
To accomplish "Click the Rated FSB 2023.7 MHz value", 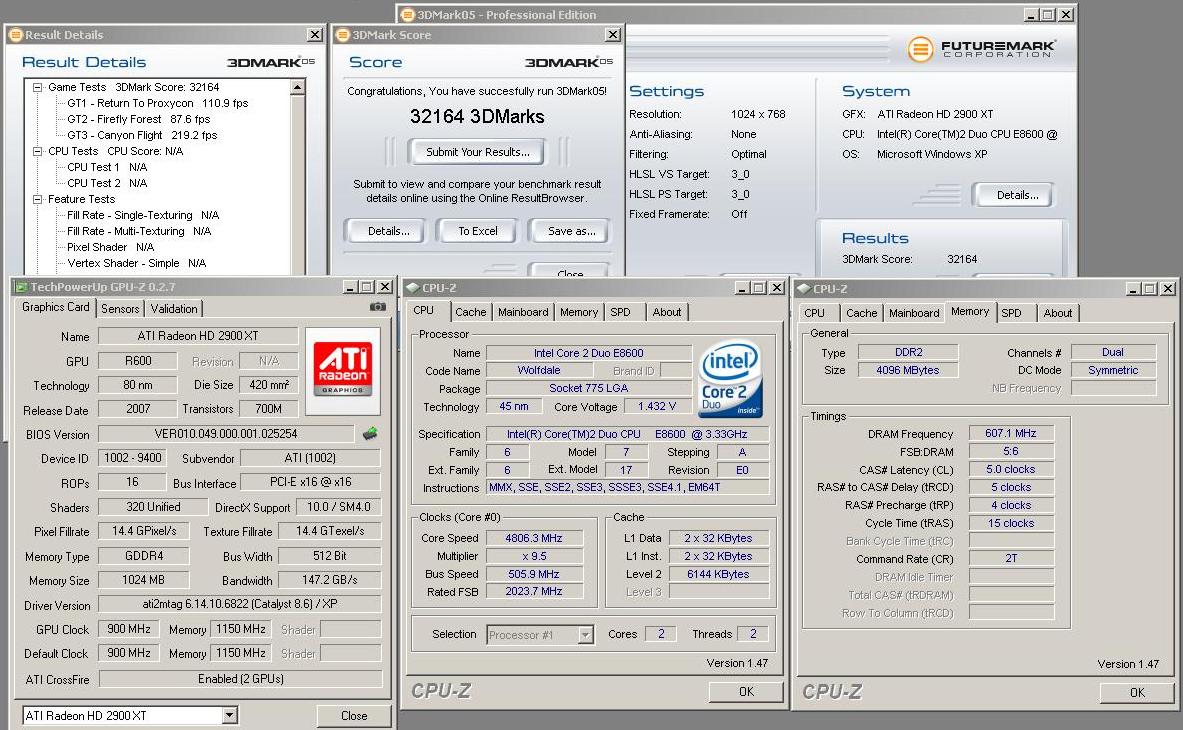I will pyautogui.click(x=534, y=591).
